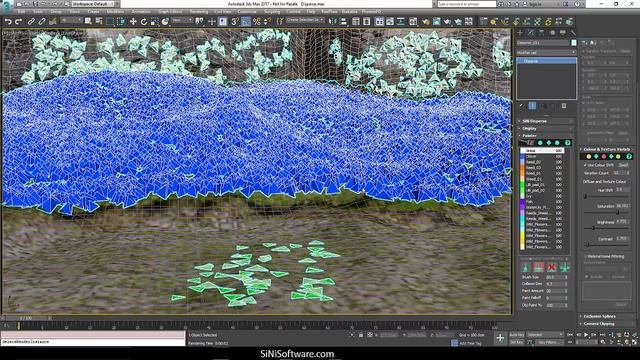Click the Saturation slider handle

(617, 213)
